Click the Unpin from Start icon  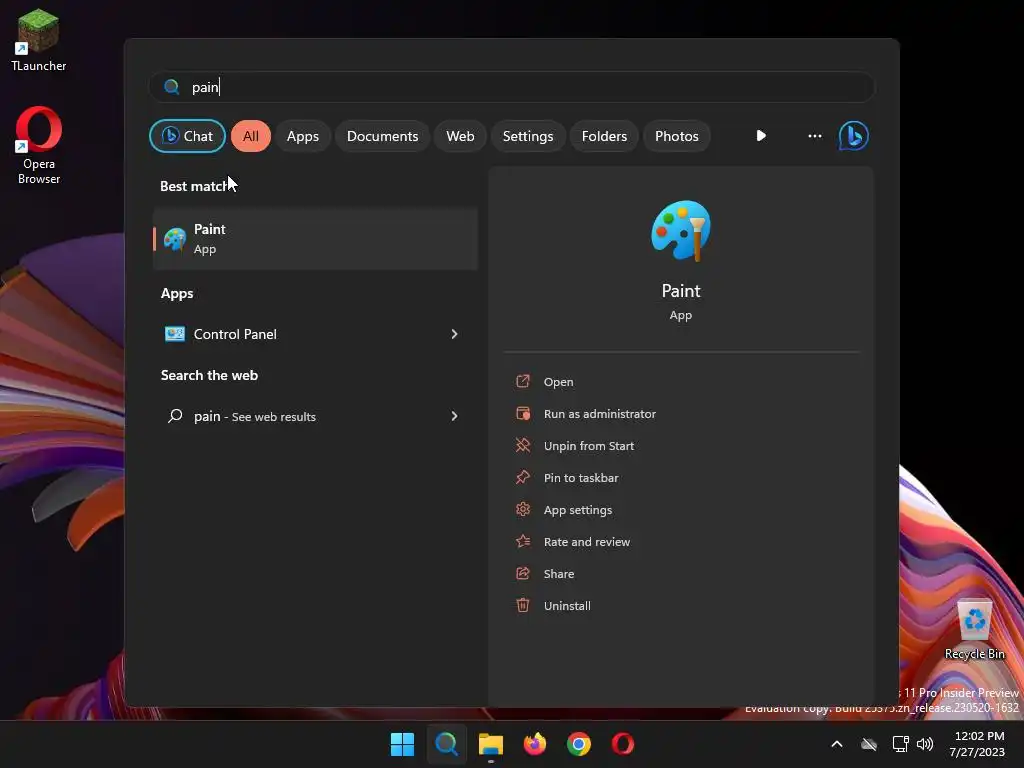(x=523, y=445)
